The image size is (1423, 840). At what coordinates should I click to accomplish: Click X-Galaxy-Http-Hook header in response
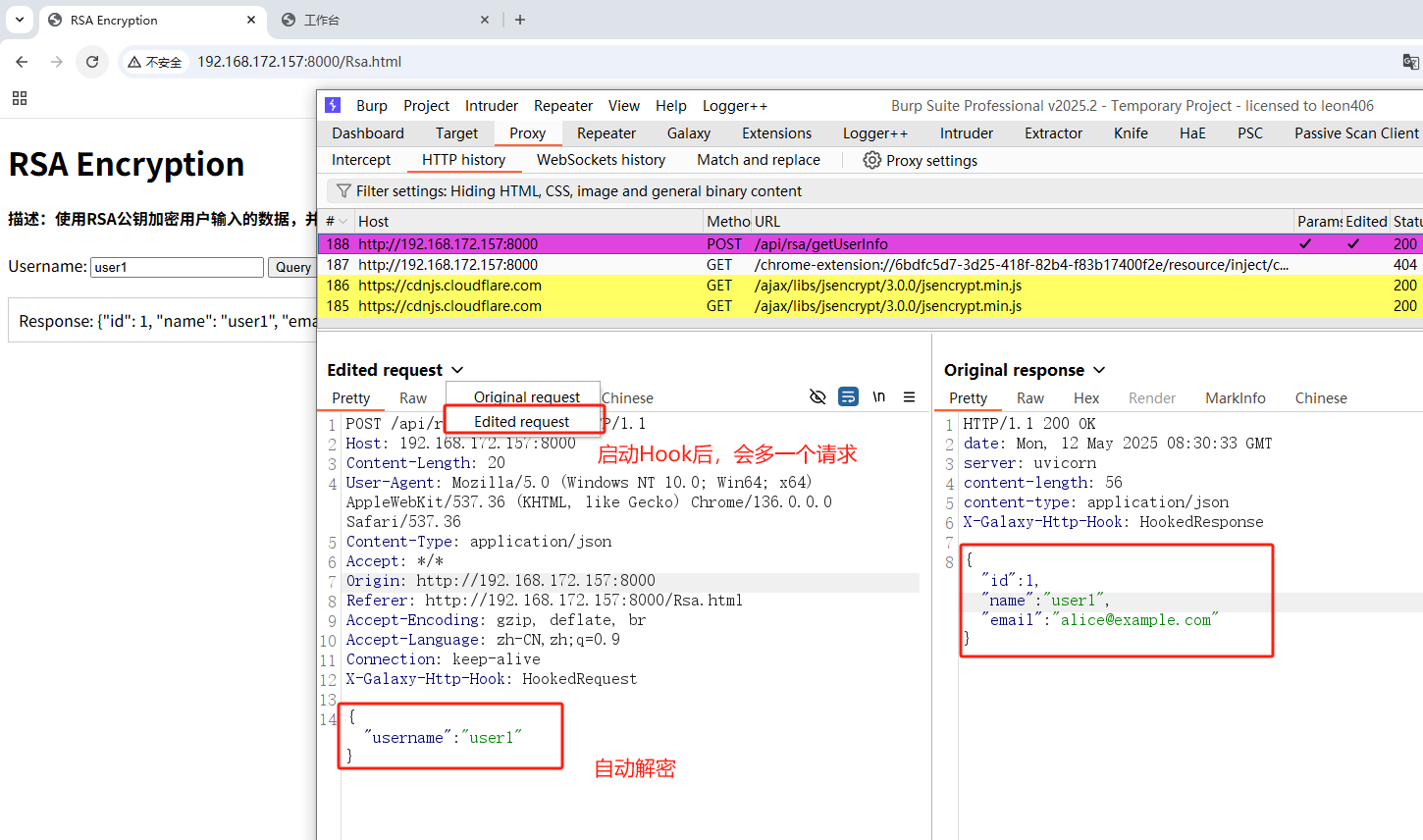tap(1113, 522)
